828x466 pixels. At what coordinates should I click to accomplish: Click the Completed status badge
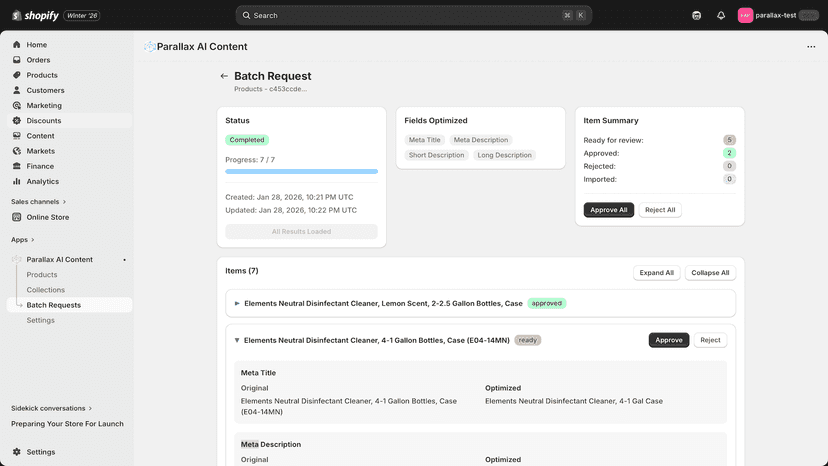247,140
